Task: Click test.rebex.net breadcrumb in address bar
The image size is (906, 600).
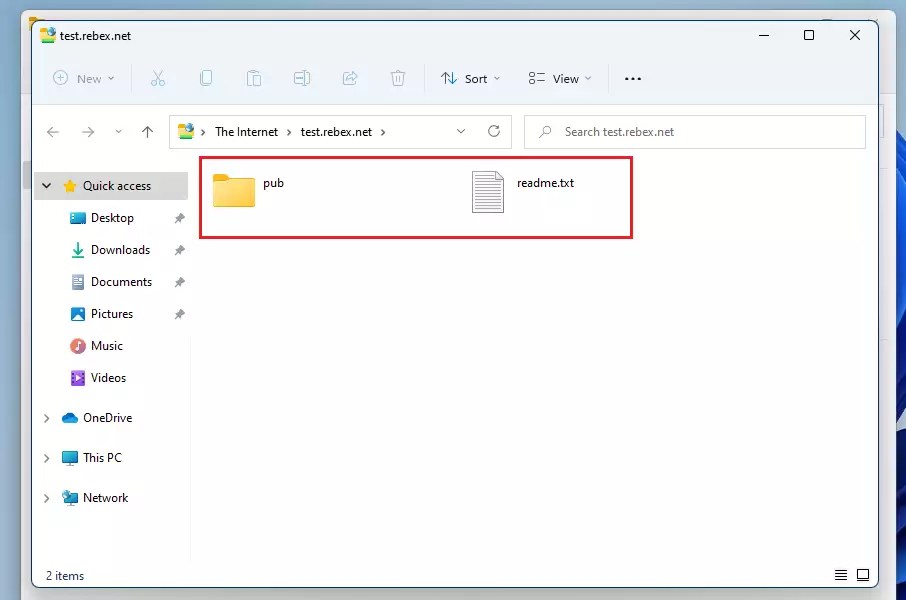Action: (x=336, y=132)
